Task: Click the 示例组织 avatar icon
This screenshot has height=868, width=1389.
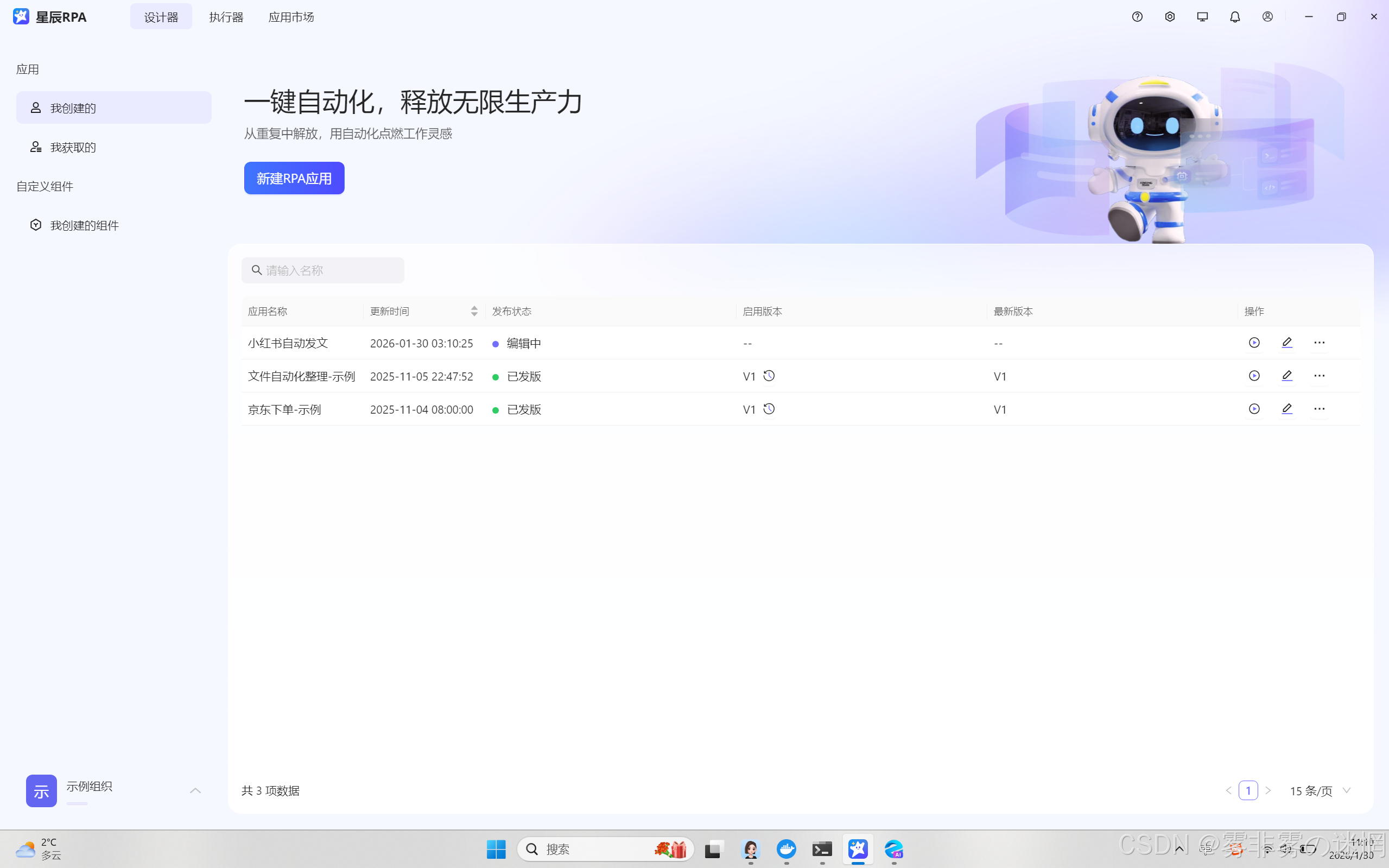Action: click(41, 791)
